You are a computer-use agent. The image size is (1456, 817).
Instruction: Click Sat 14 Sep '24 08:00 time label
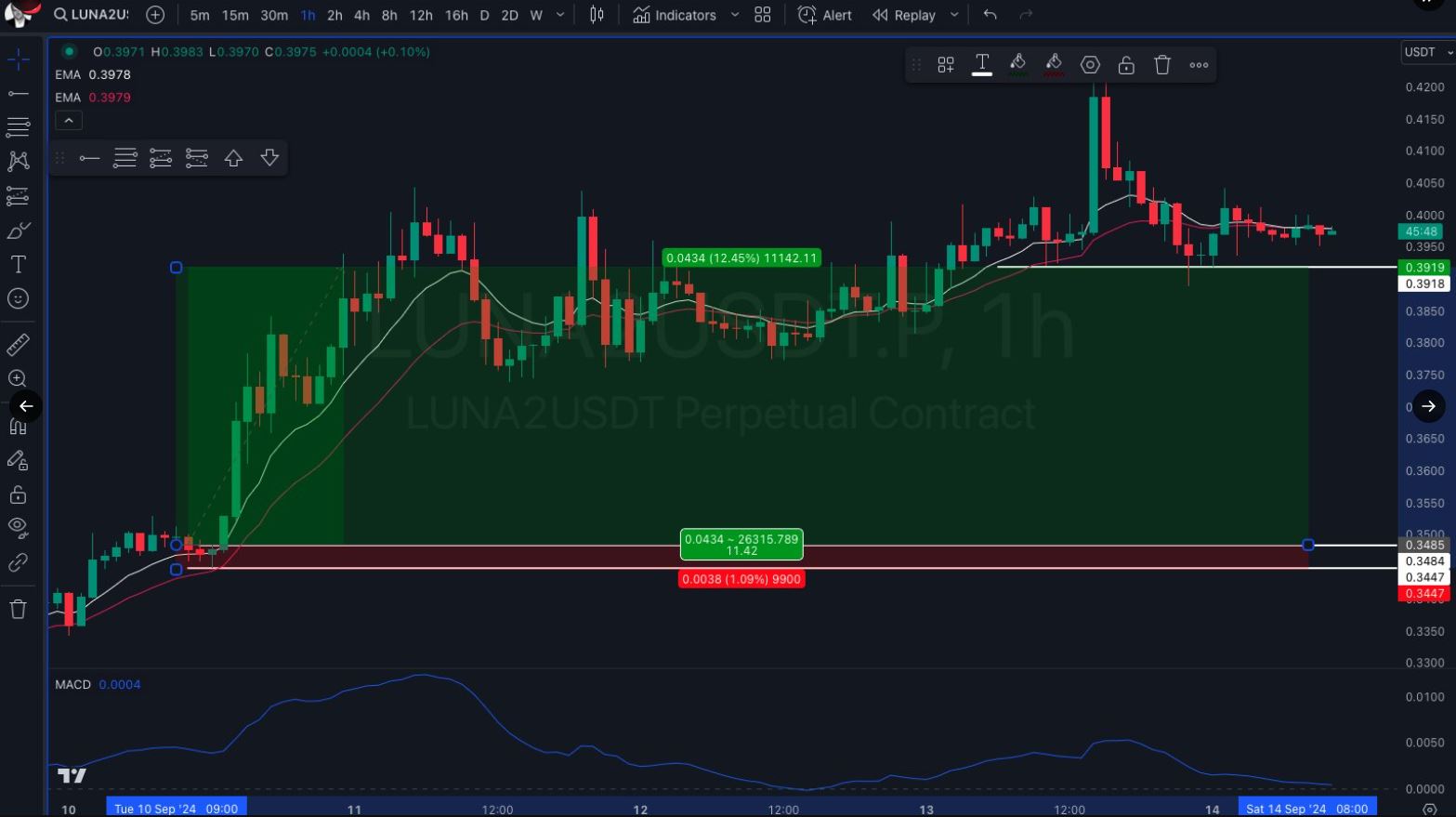coord(1307,809)
